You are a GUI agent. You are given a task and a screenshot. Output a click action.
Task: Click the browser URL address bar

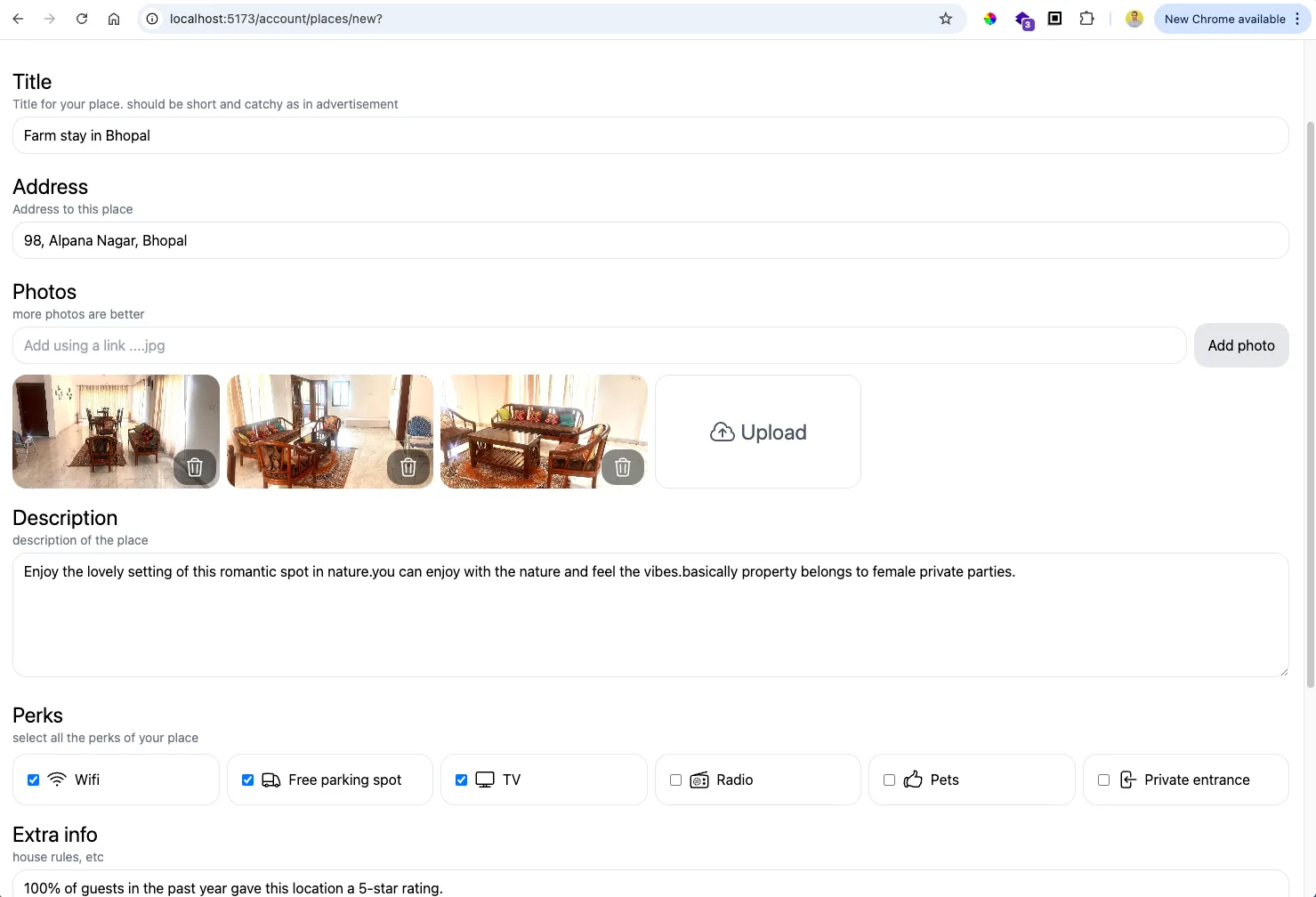point(552,19)
